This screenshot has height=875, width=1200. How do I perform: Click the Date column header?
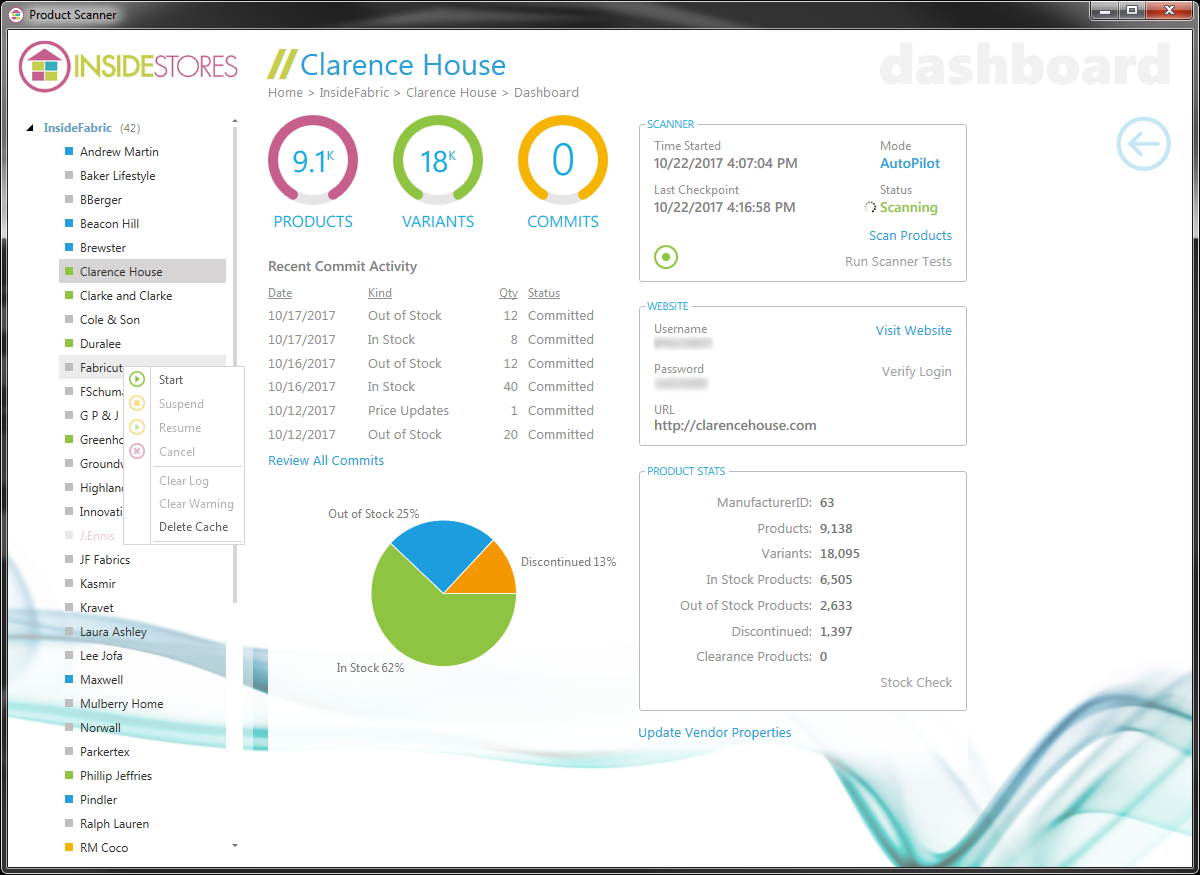[280, 294]
